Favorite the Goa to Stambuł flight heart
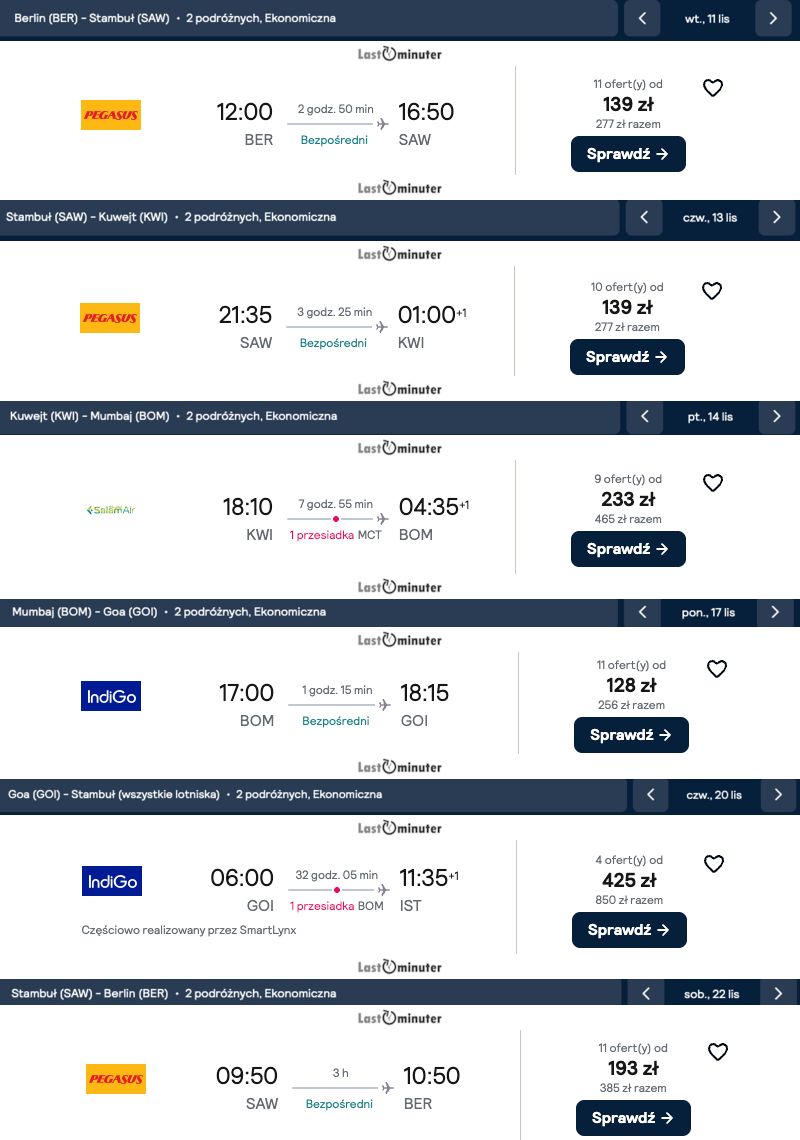The height and width of the screenshot is (1140, 800). (714, 864)
